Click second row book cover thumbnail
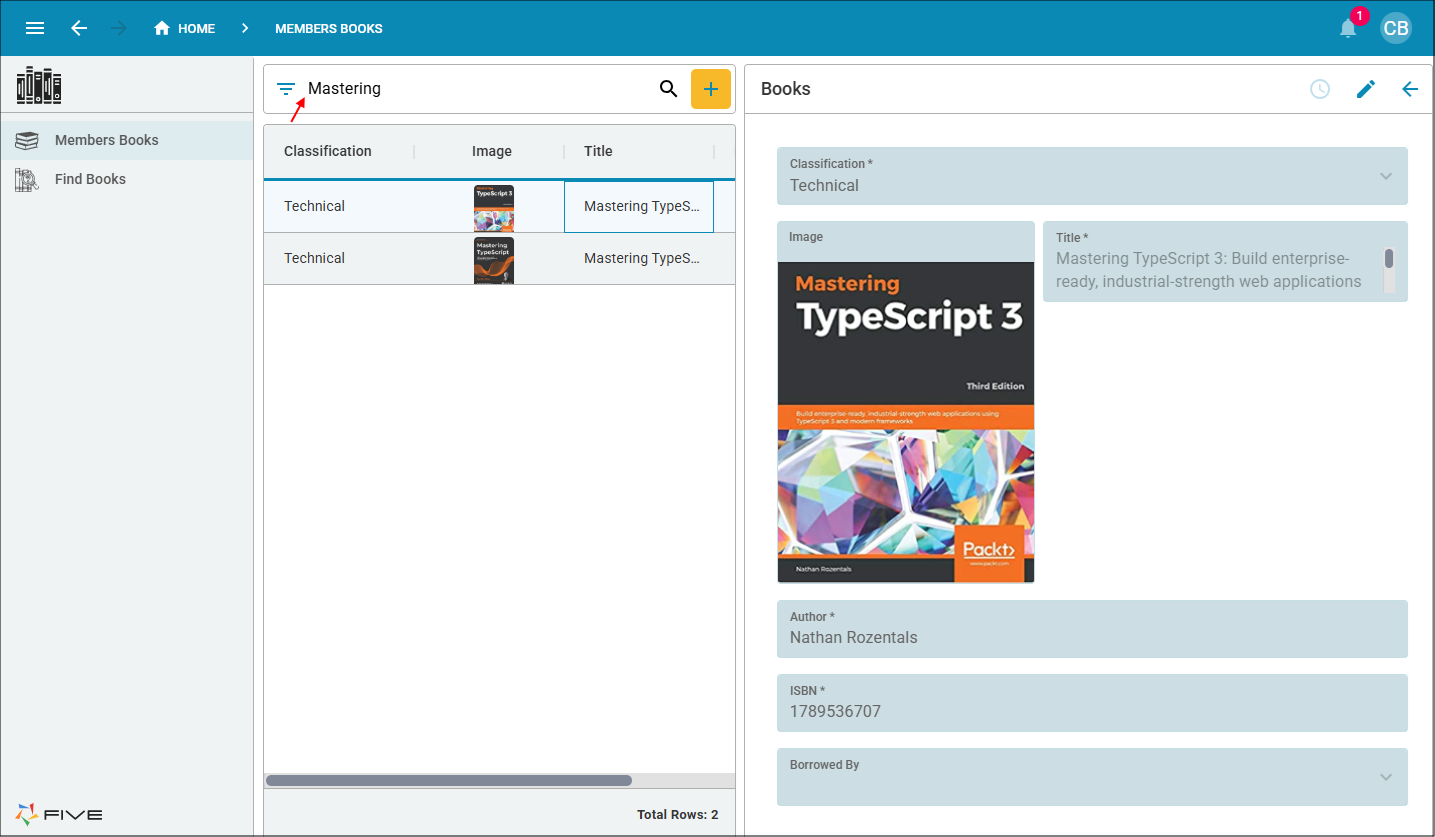The image size is (1435, 837). 494,260
